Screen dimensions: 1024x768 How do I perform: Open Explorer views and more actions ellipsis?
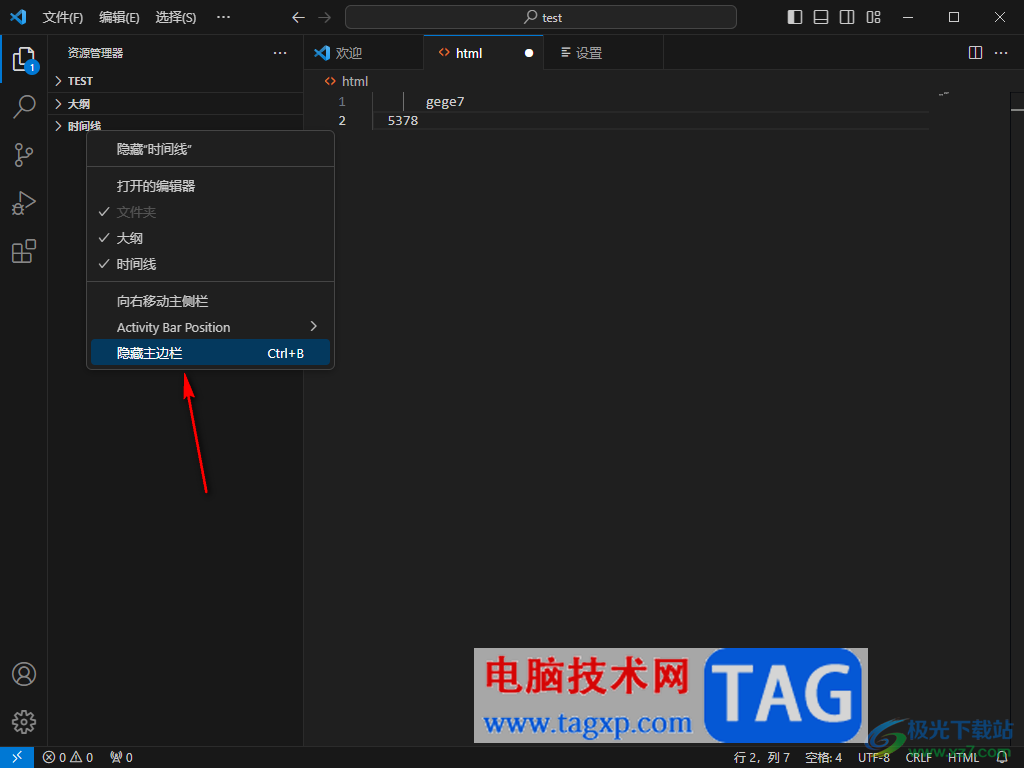click(x=280, y=53)
